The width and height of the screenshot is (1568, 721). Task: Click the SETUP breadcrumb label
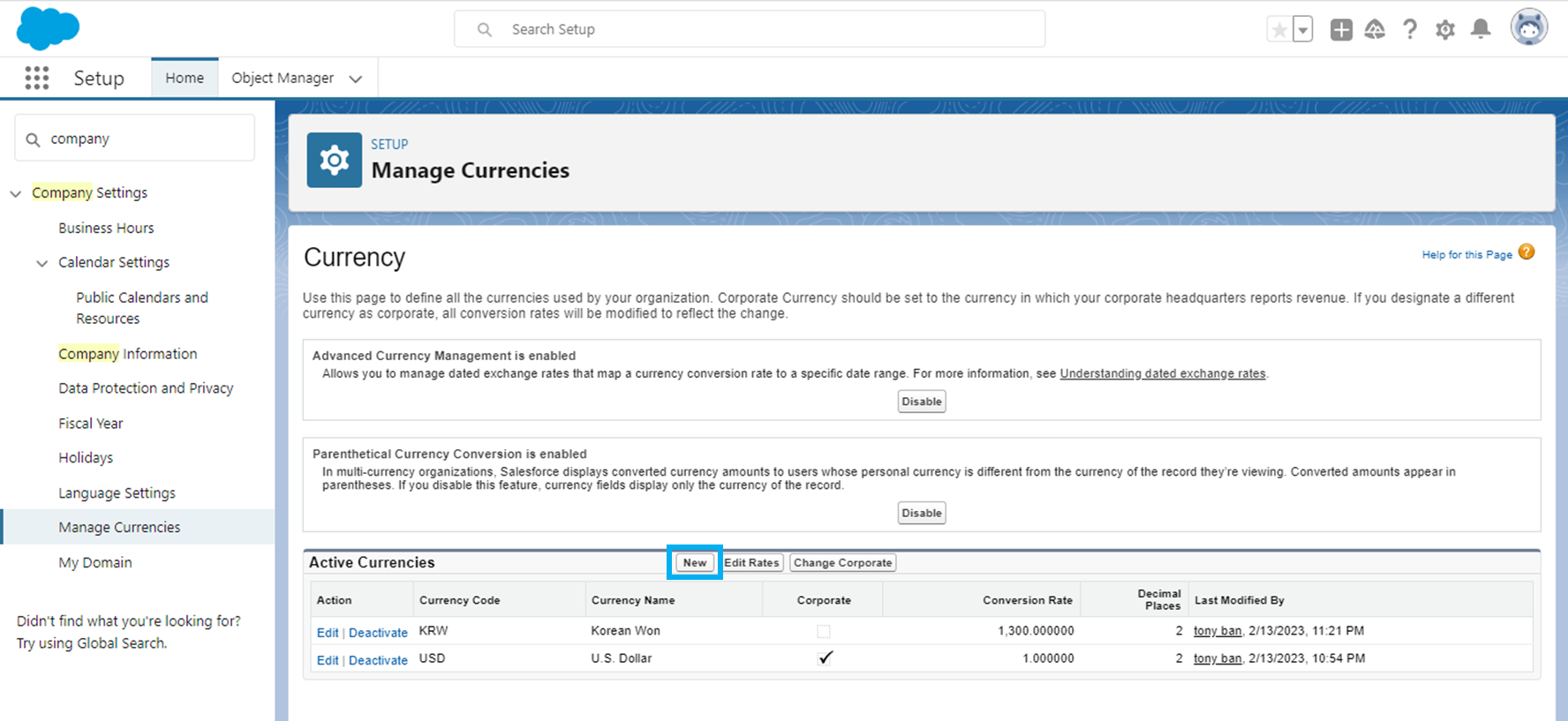[x=389, y=144]
